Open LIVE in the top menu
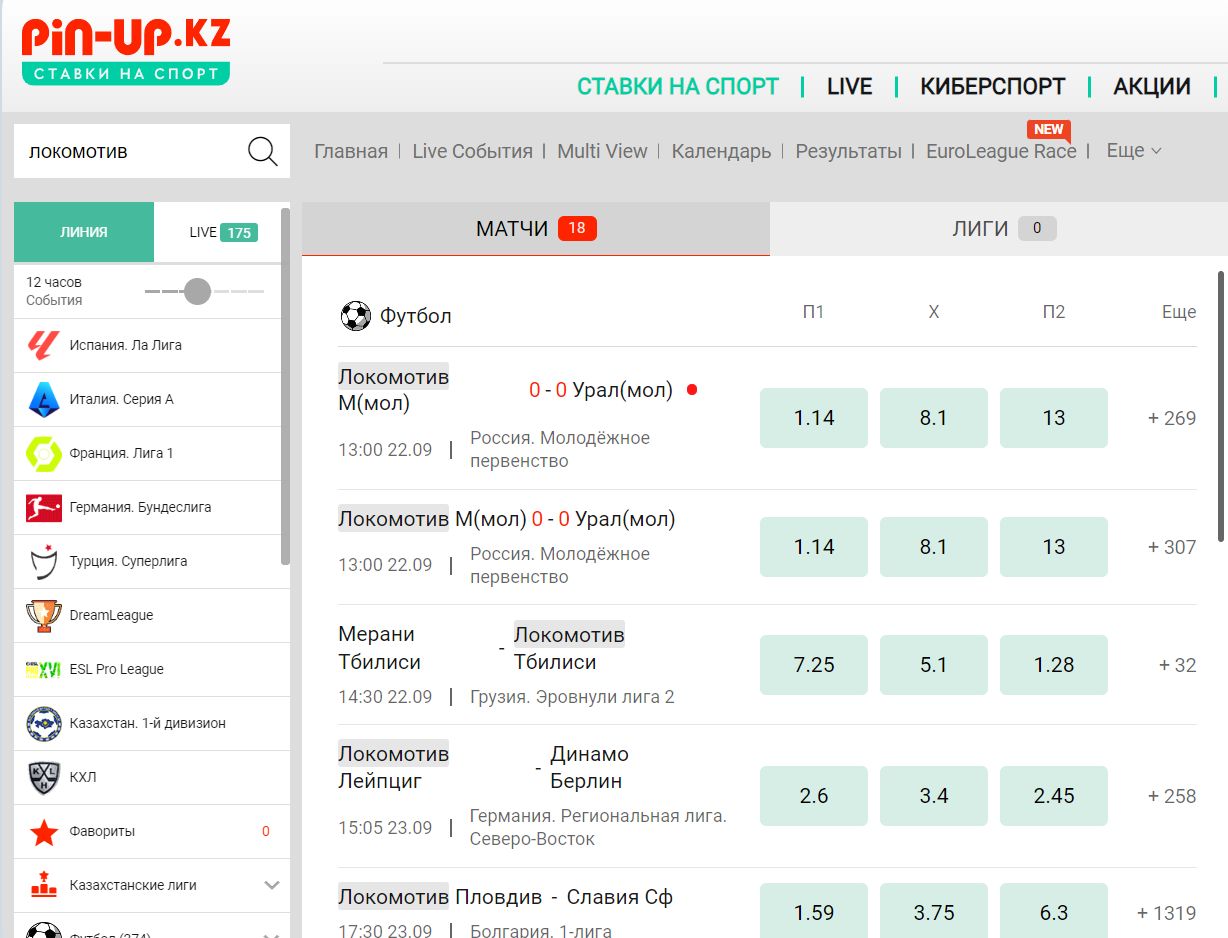 [850, 87]
